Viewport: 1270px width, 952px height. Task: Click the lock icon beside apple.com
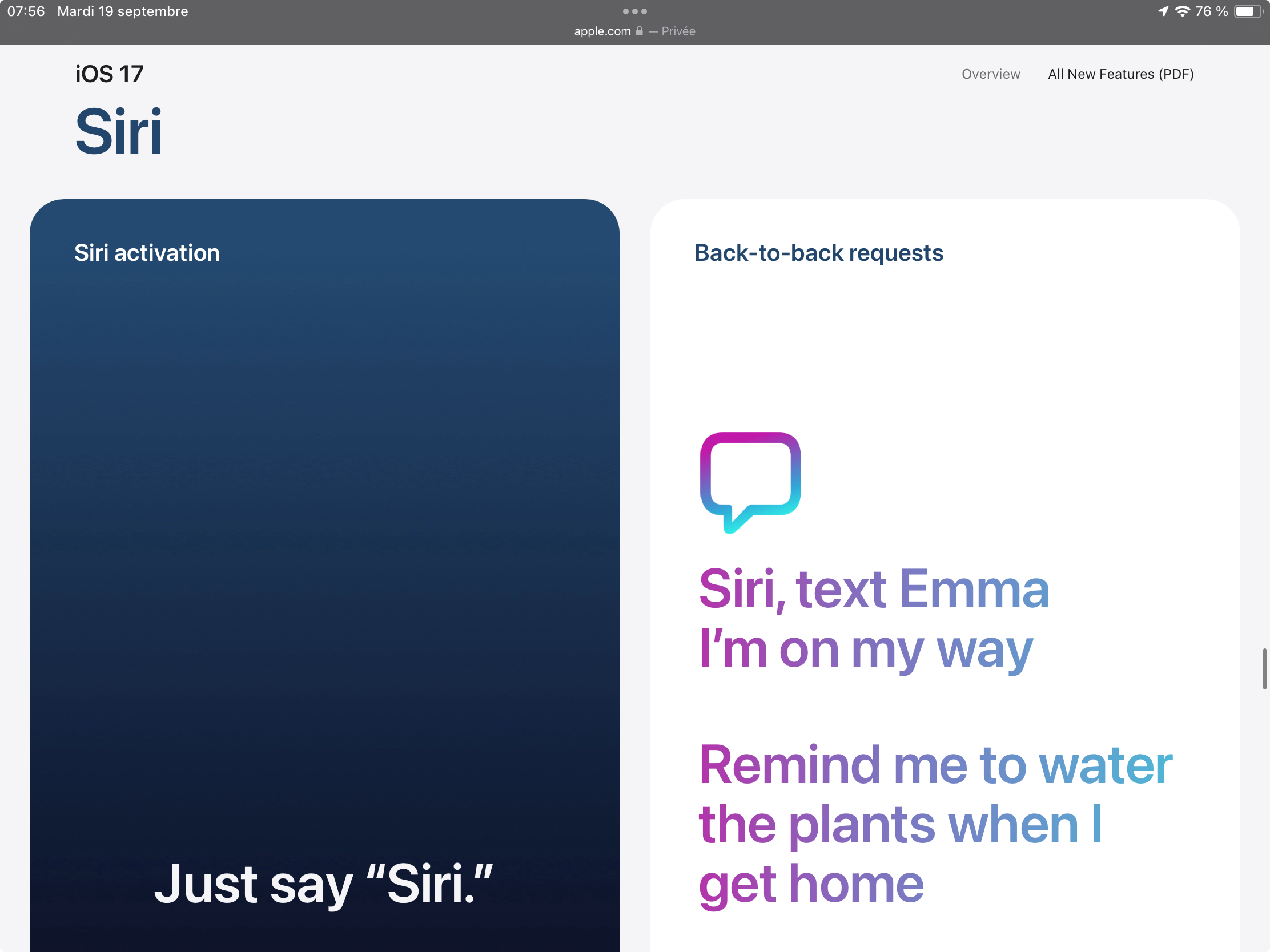tap(639, 31)
